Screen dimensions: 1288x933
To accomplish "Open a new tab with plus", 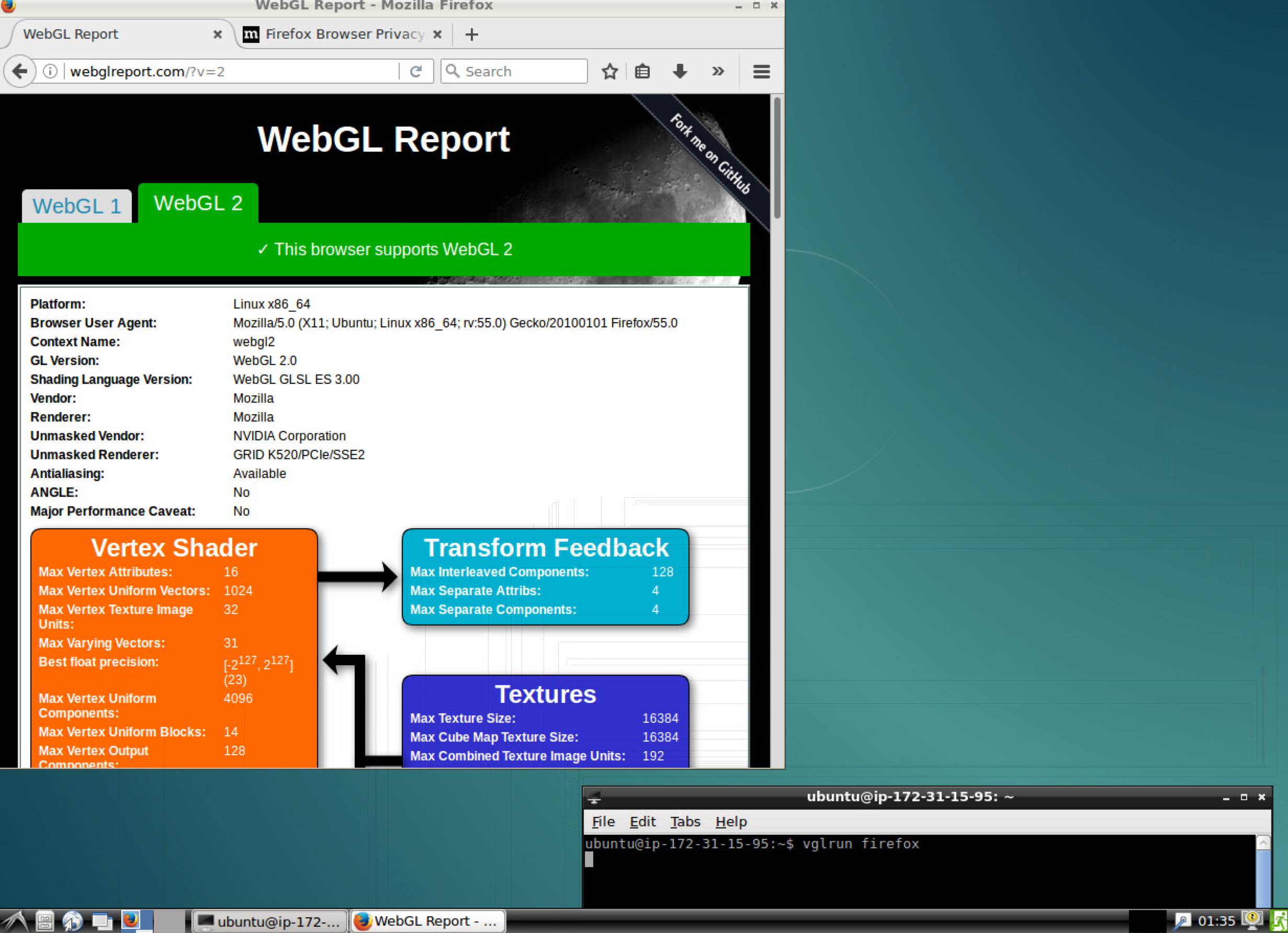I will click(471, 35).
